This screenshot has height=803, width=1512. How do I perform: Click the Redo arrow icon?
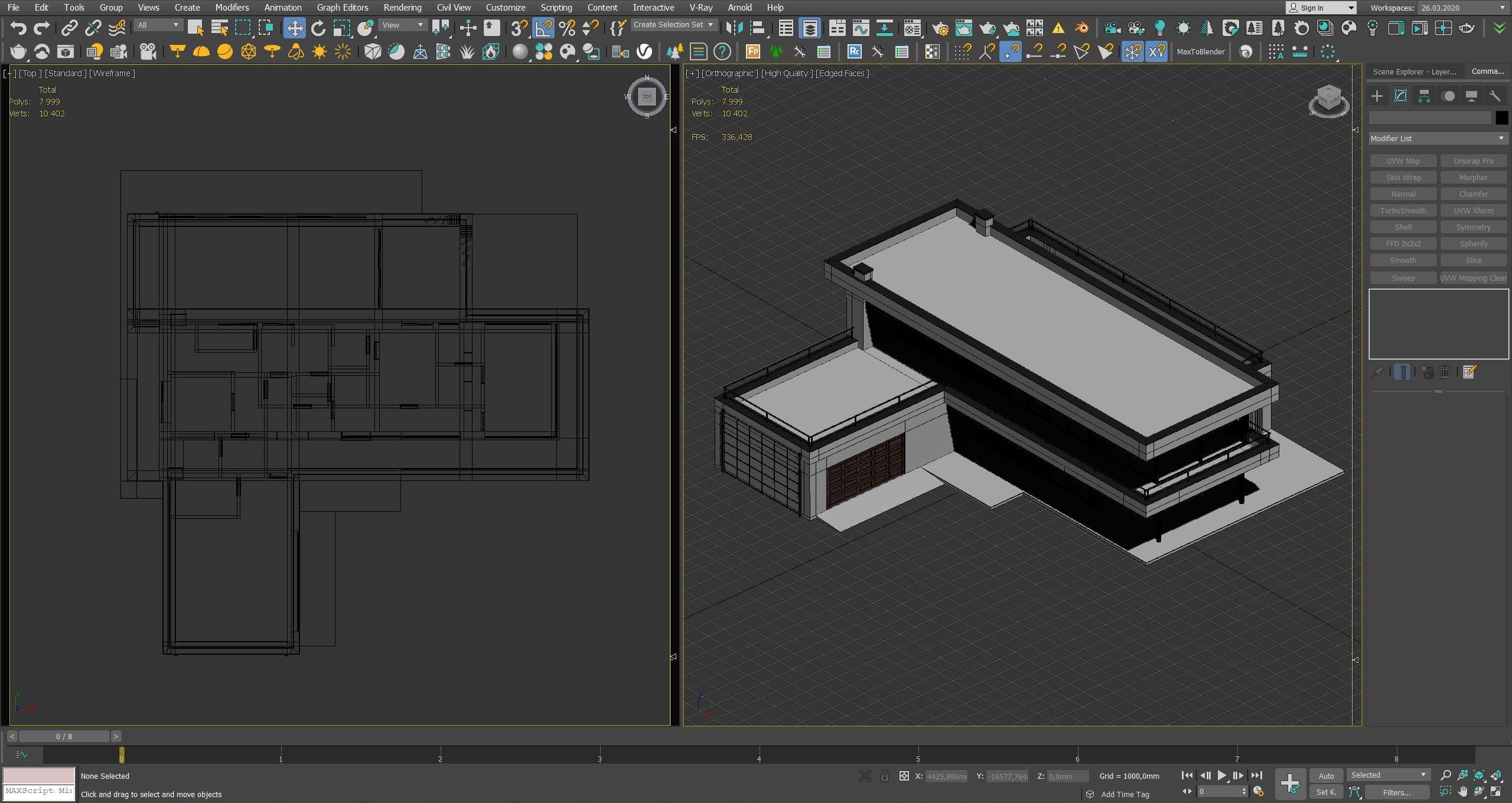point(42,28)
